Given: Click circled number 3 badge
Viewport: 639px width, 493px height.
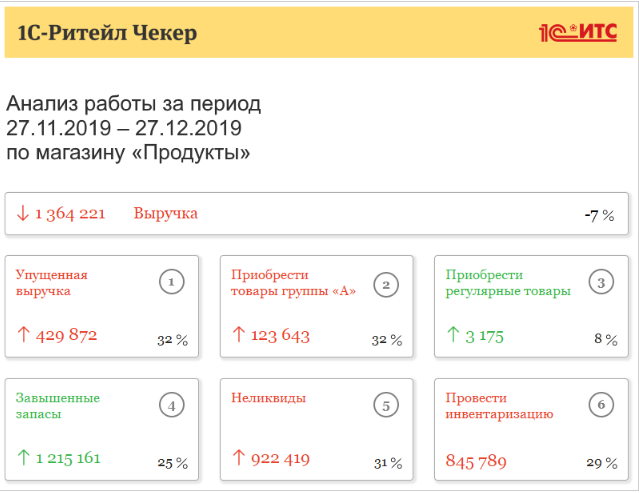Looking at the screenshot, I should click(601, 283).
